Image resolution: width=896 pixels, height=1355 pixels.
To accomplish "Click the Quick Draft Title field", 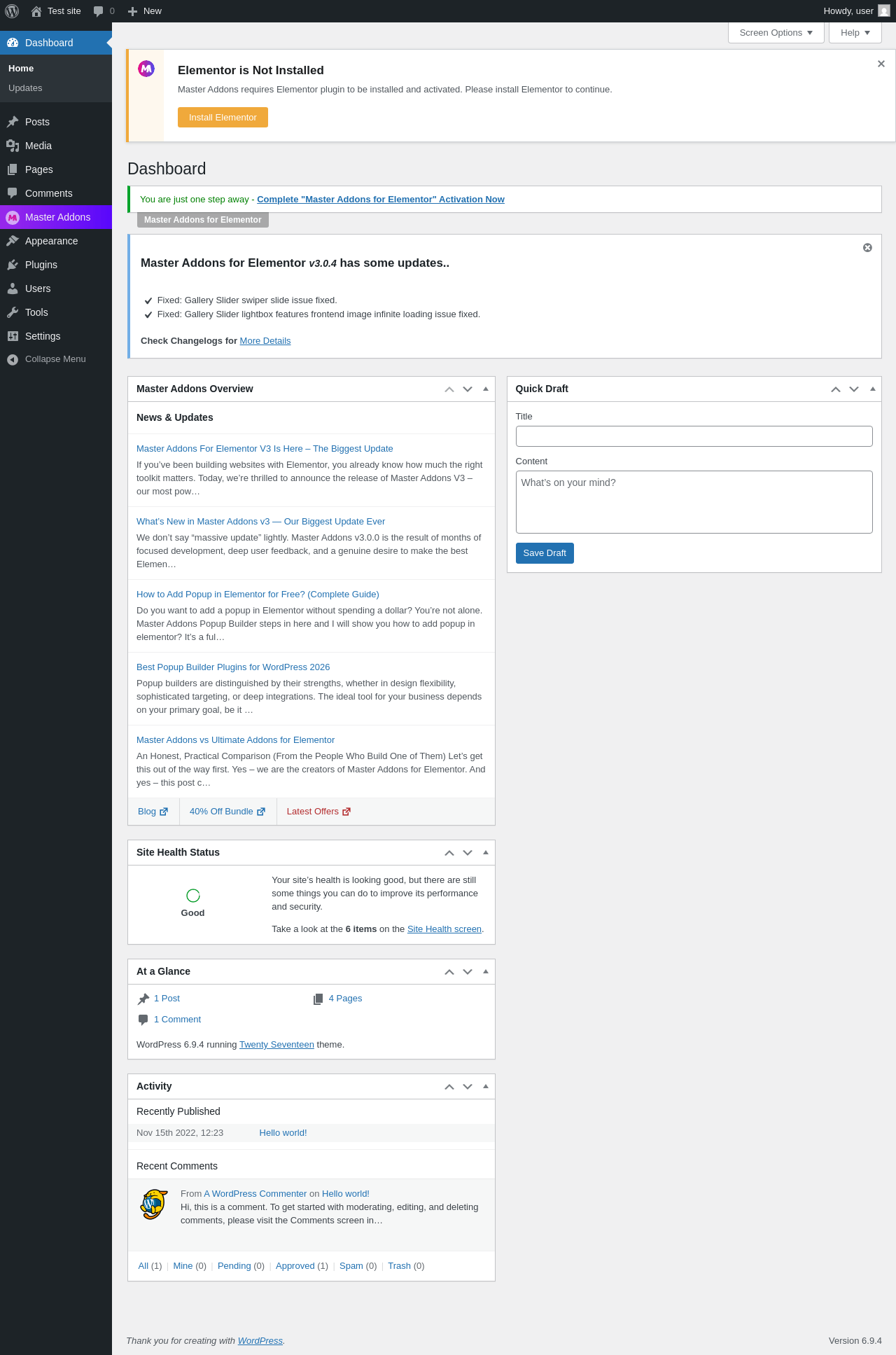I will pyautogui.click(x=694, y=436).
